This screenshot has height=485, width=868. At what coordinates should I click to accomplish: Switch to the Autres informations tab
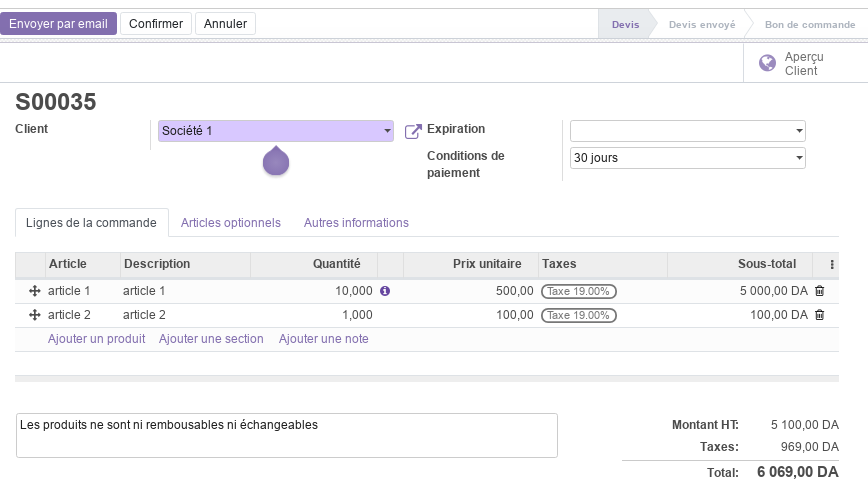pos(356,223)
